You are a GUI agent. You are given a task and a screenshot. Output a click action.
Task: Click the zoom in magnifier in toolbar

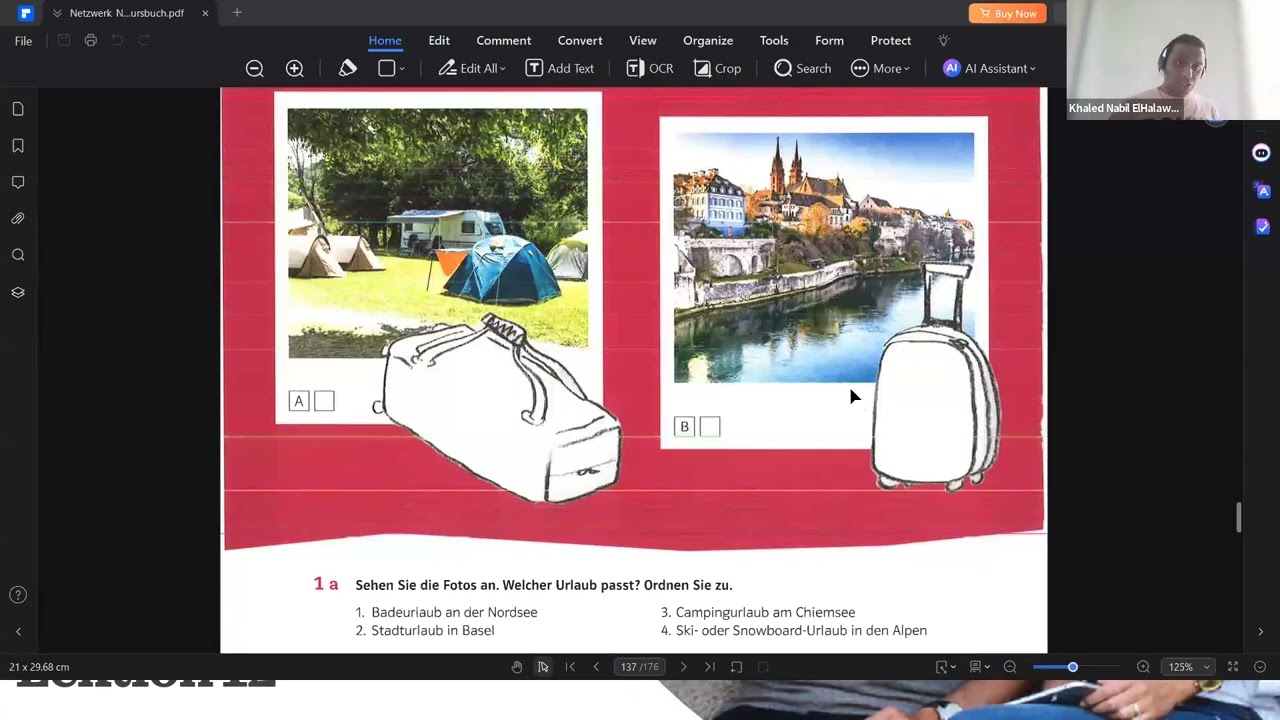tap(295, 68)
